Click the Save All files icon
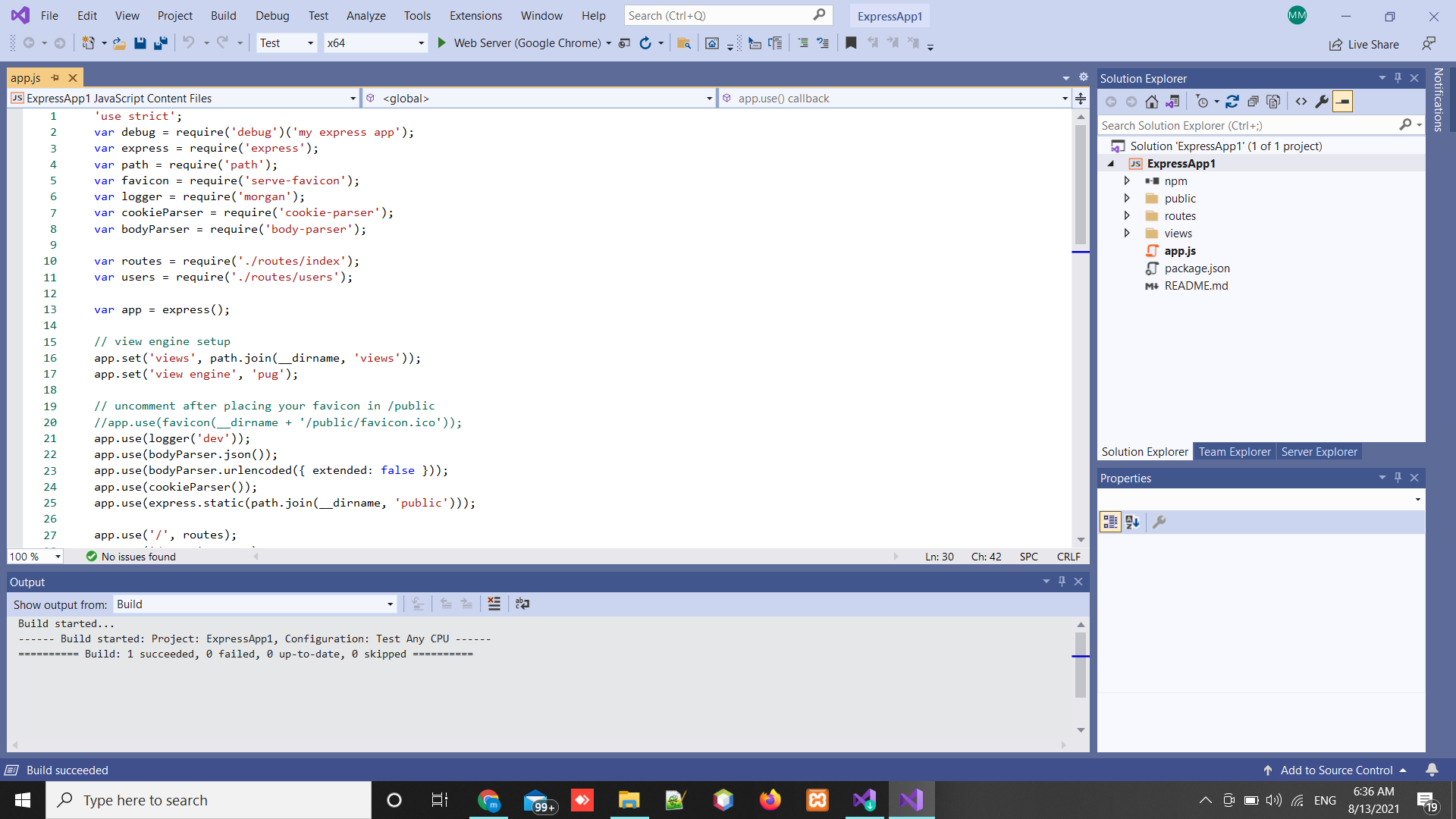 click(x=161, y=42)
